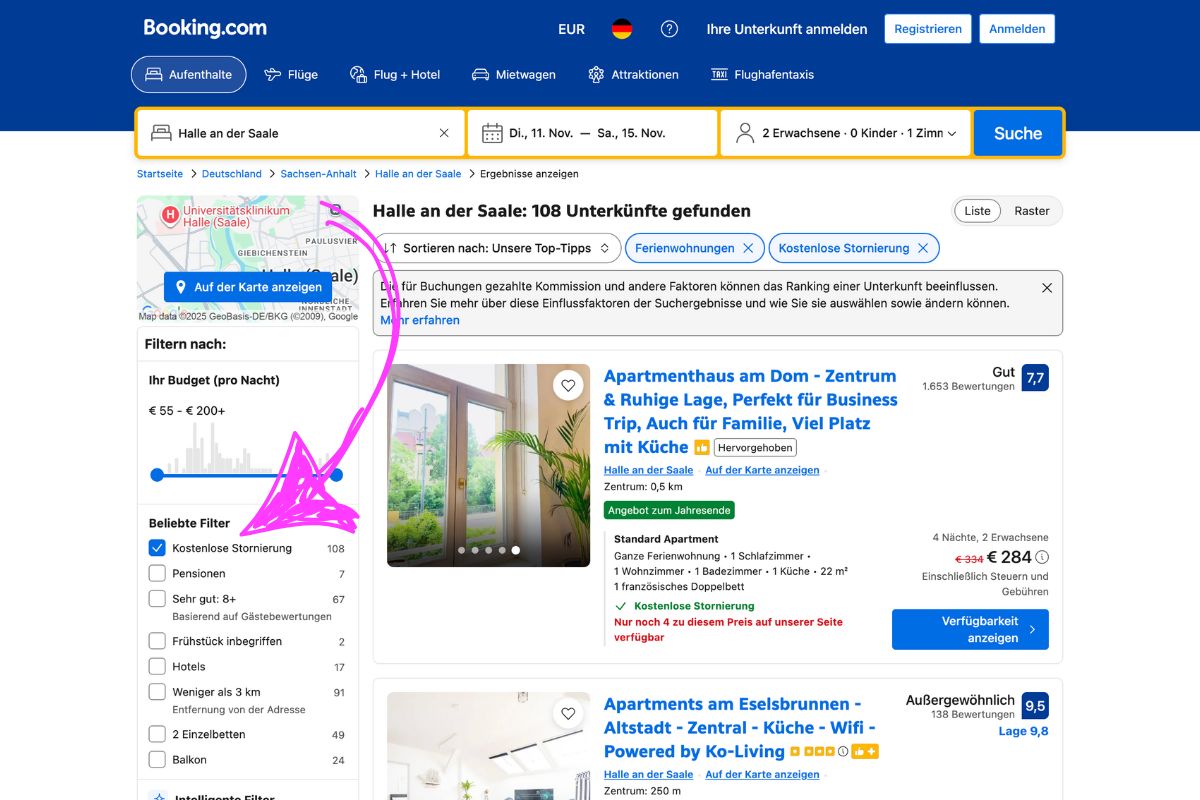Viewport: 1200px width, 800px height.
Task: Remove the Kostenlose Stornierung filter chip
Action: (922, 248)
